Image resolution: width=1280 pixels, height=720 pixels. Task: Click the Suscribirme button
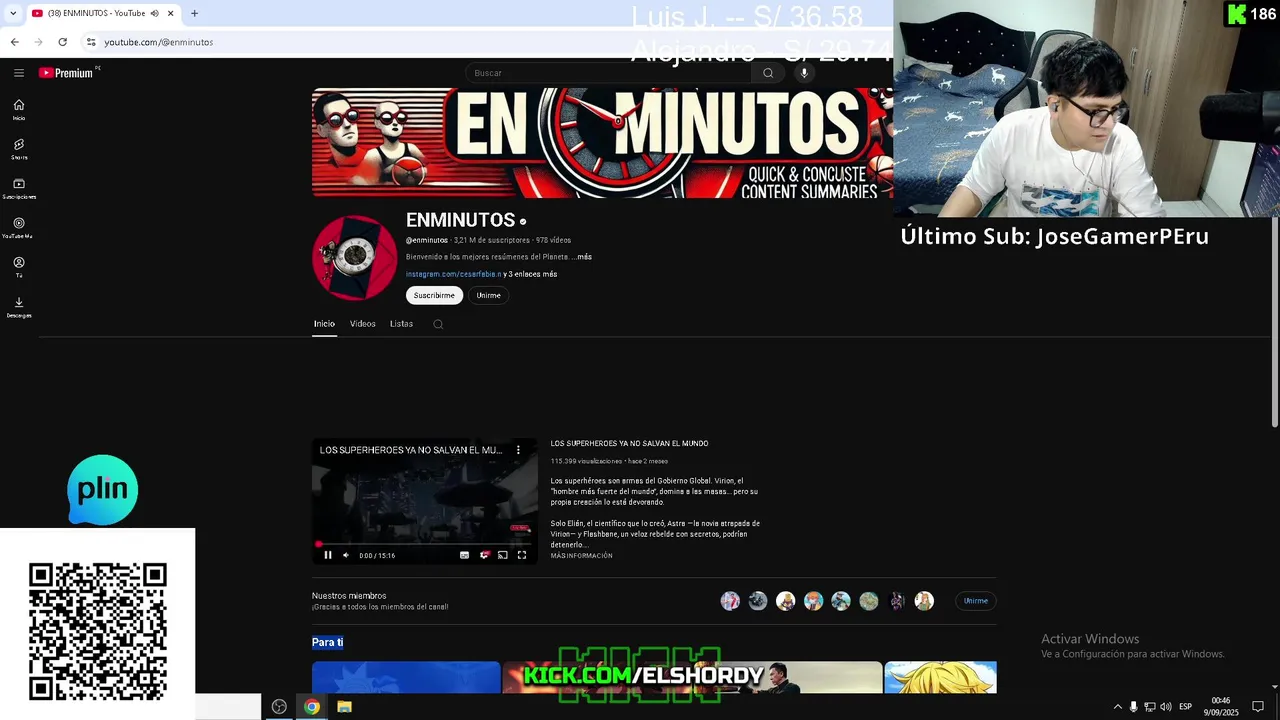434,295
